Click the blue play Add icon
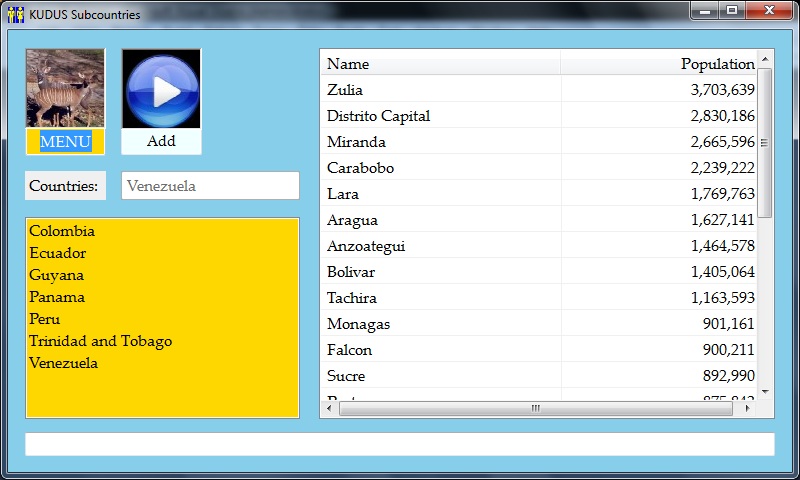The image size is (800, 480). tap(161, 89)
